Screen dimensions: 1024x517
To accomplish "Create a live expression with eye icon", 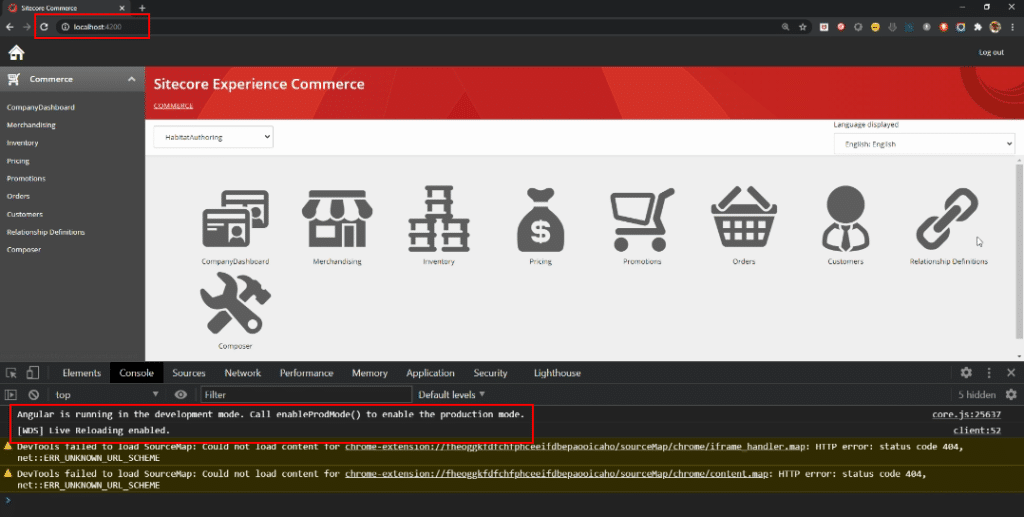I will [180, 394].
